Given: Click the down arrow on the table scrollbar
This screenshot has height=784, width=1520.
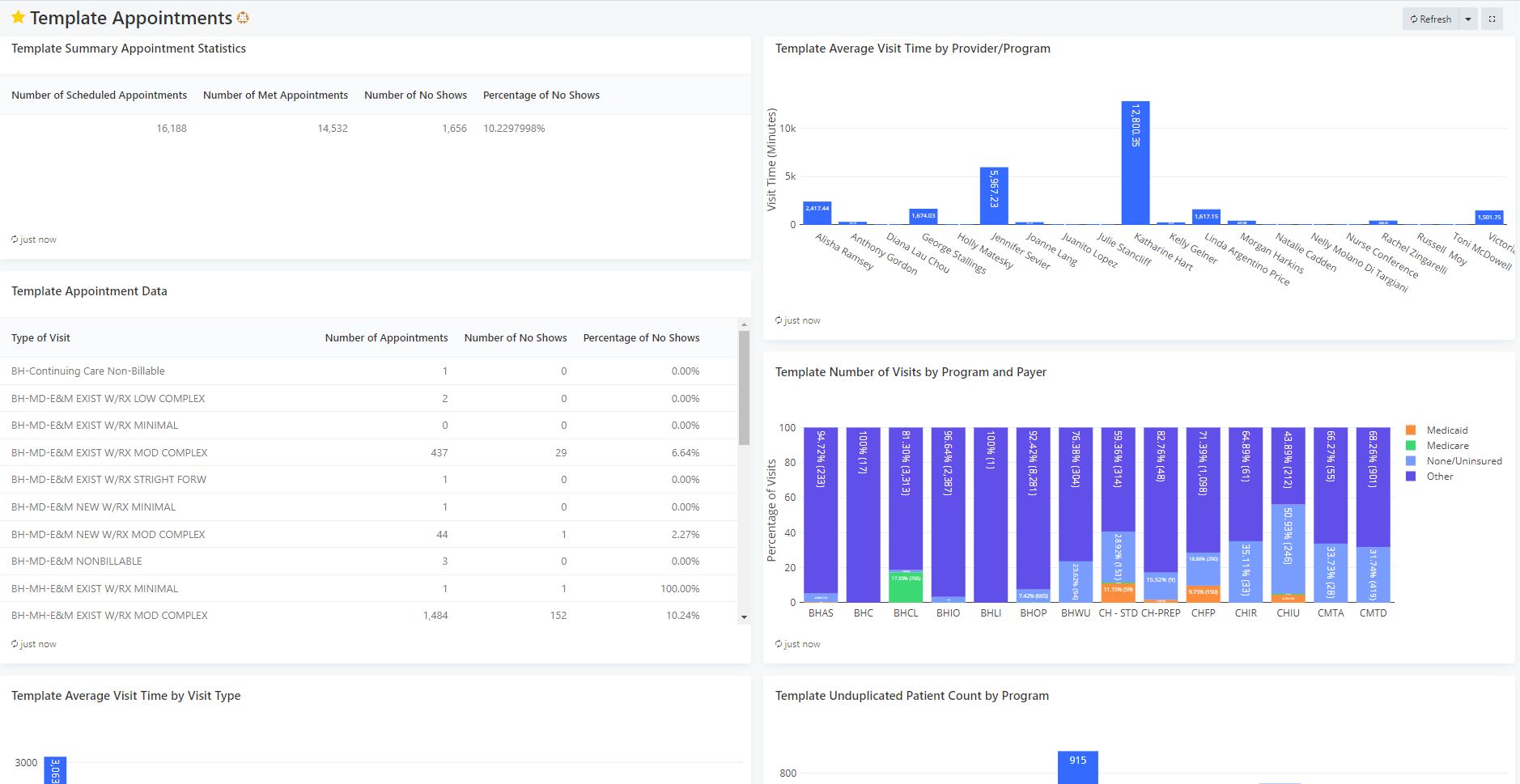Looking at the screenshot, I should point(744,617).
